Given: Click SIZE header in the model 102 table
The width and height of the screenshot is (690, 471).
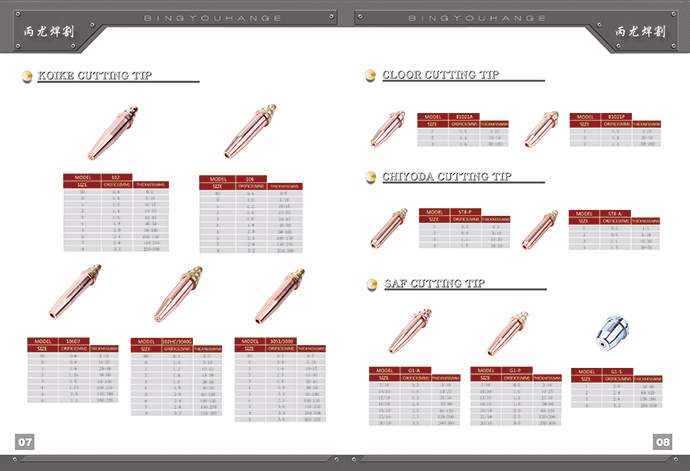Looking at the screenshot, I should click(82, 185).
